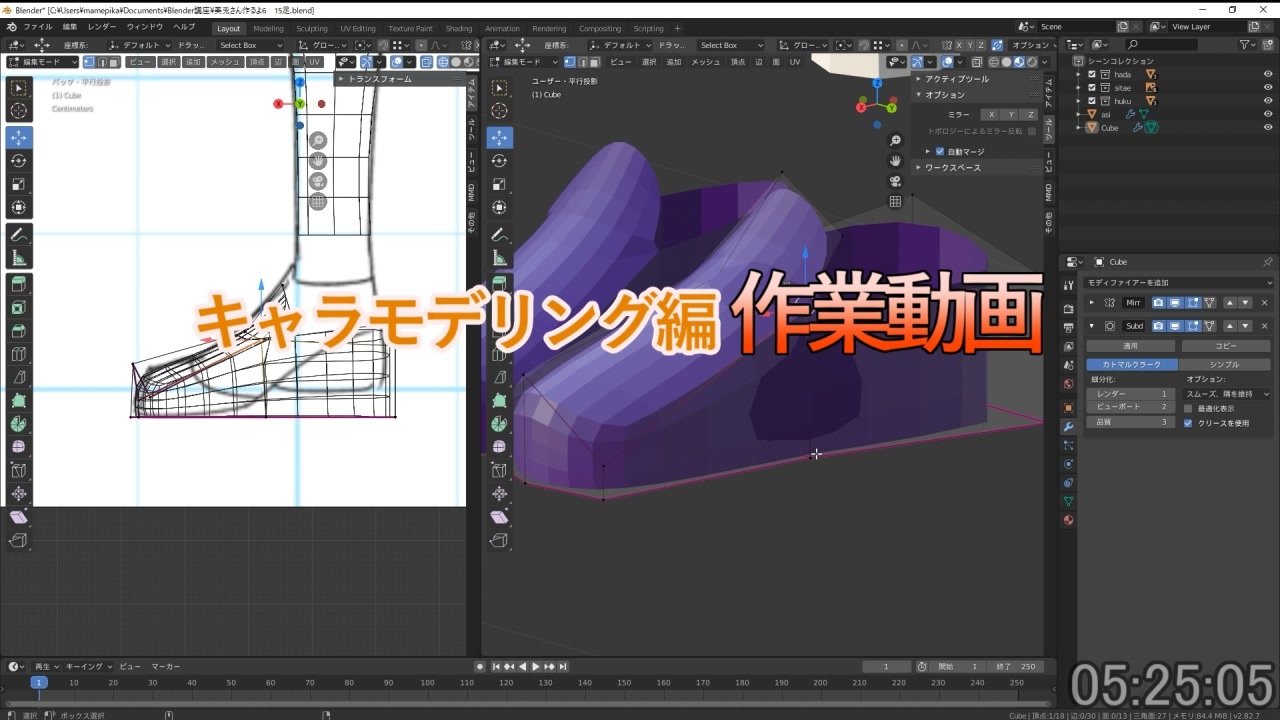Hide the hada collection with eye icon
The image size is (1280, 720).
[x=1268, y=74]
